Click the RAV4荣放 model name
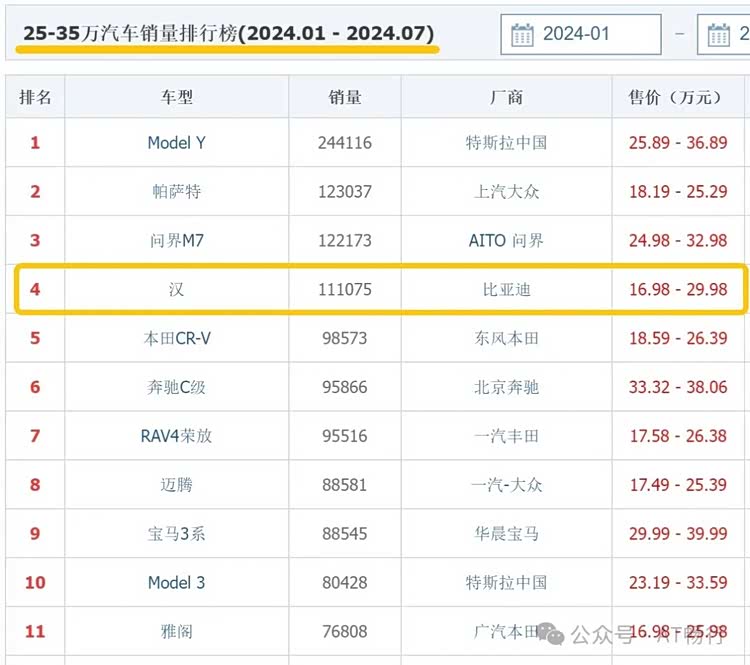Screen dimensions: 750x665 click(176, 436)
